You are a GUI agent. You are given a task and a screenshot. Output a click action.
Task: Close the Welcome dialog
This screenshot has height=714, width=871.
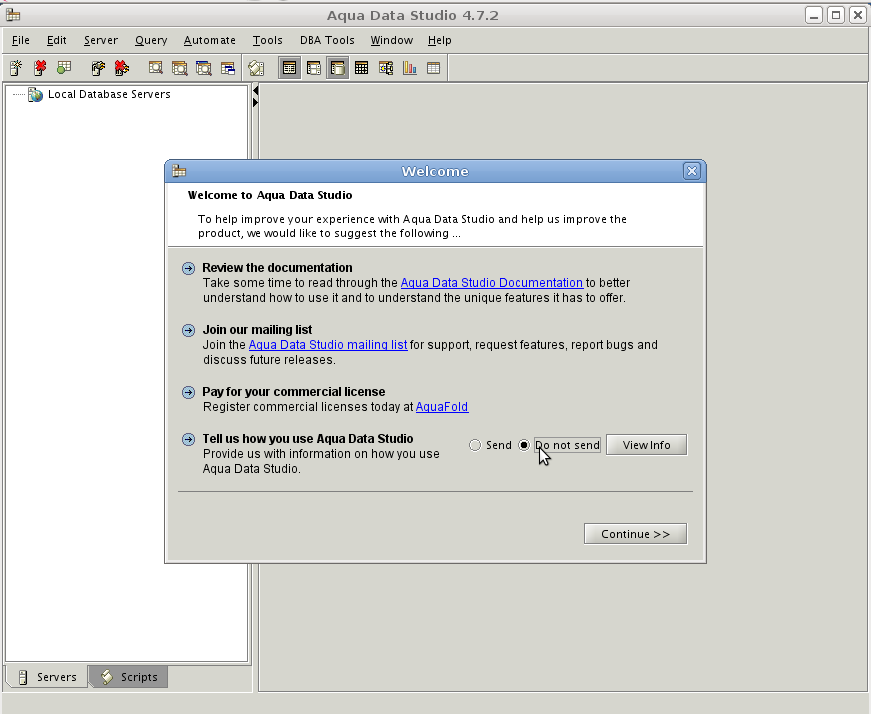(x=692, y=171)
